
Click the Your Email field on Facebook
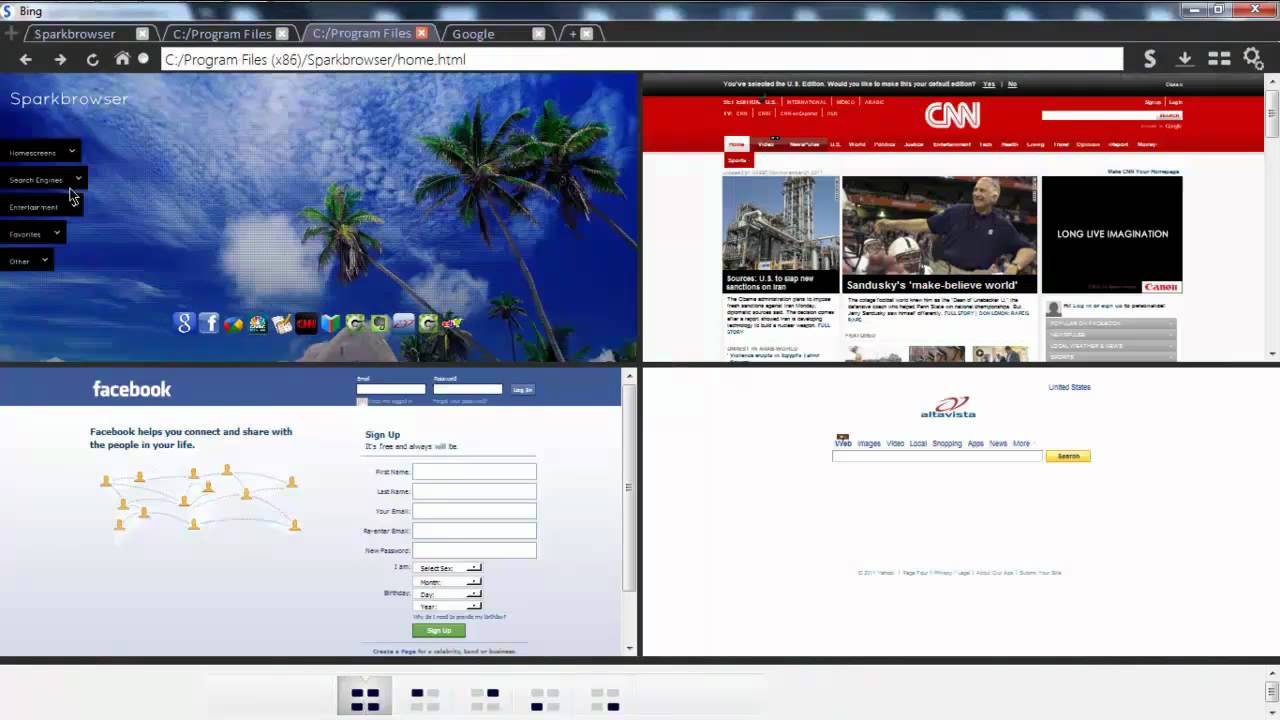[475, 511]
